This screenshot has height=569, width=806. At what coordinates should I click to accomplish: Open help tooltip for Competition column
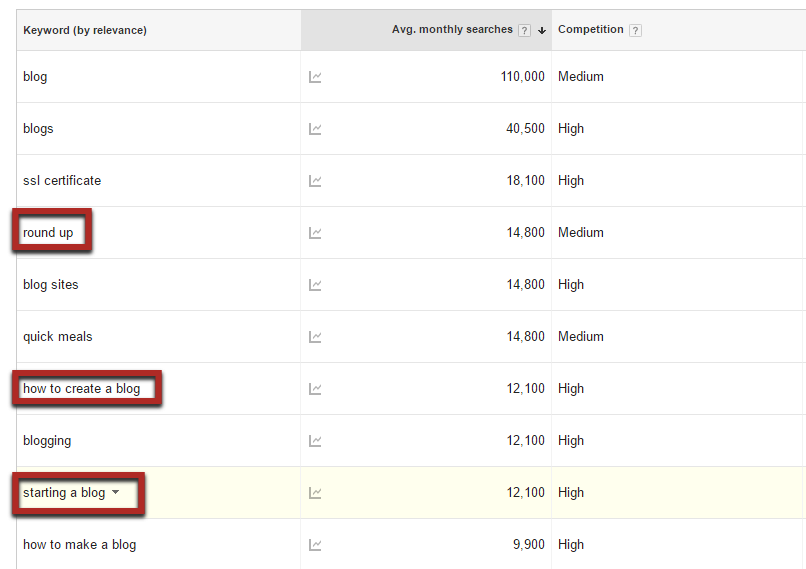(635, 30)
